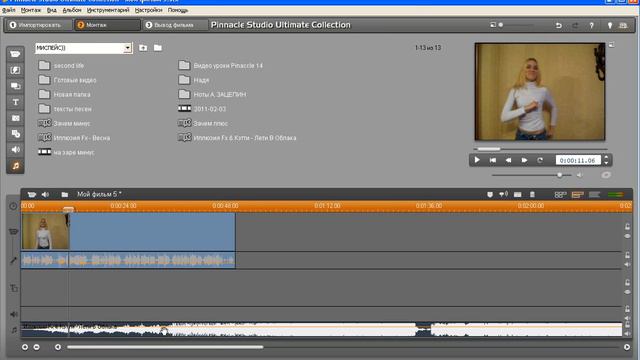Jump to the start of the movie
Image resolution: width=640 pixels, height=360 pixels.
pos(493,160)
